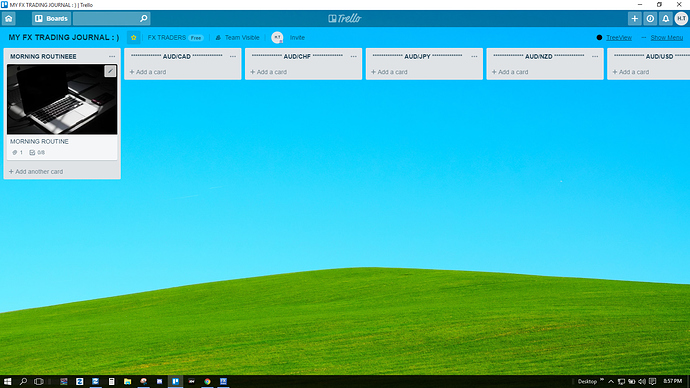Click the network icon in system tray
Image resolution: width=690 pixels, height=388 pixels.
pos(621,381)
